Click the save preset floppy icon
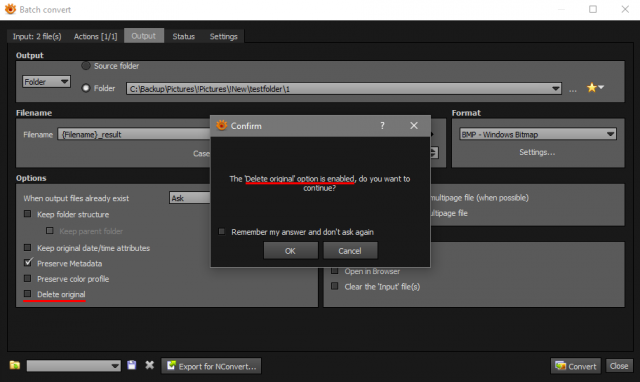The image size is (640, 382). click(x=131, y=365)
